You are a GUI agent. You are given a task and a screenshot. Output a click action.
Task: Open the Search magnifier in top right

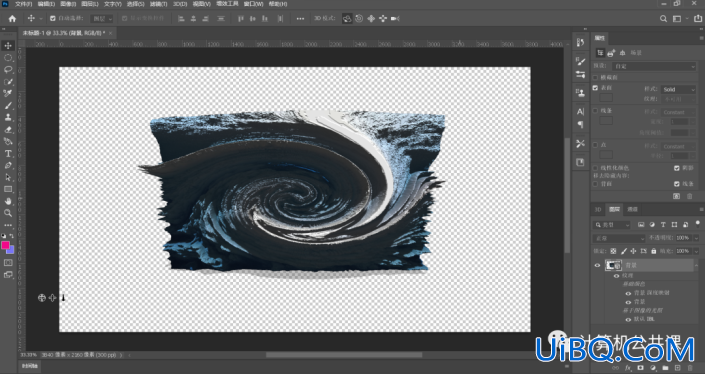pos(663,18)
